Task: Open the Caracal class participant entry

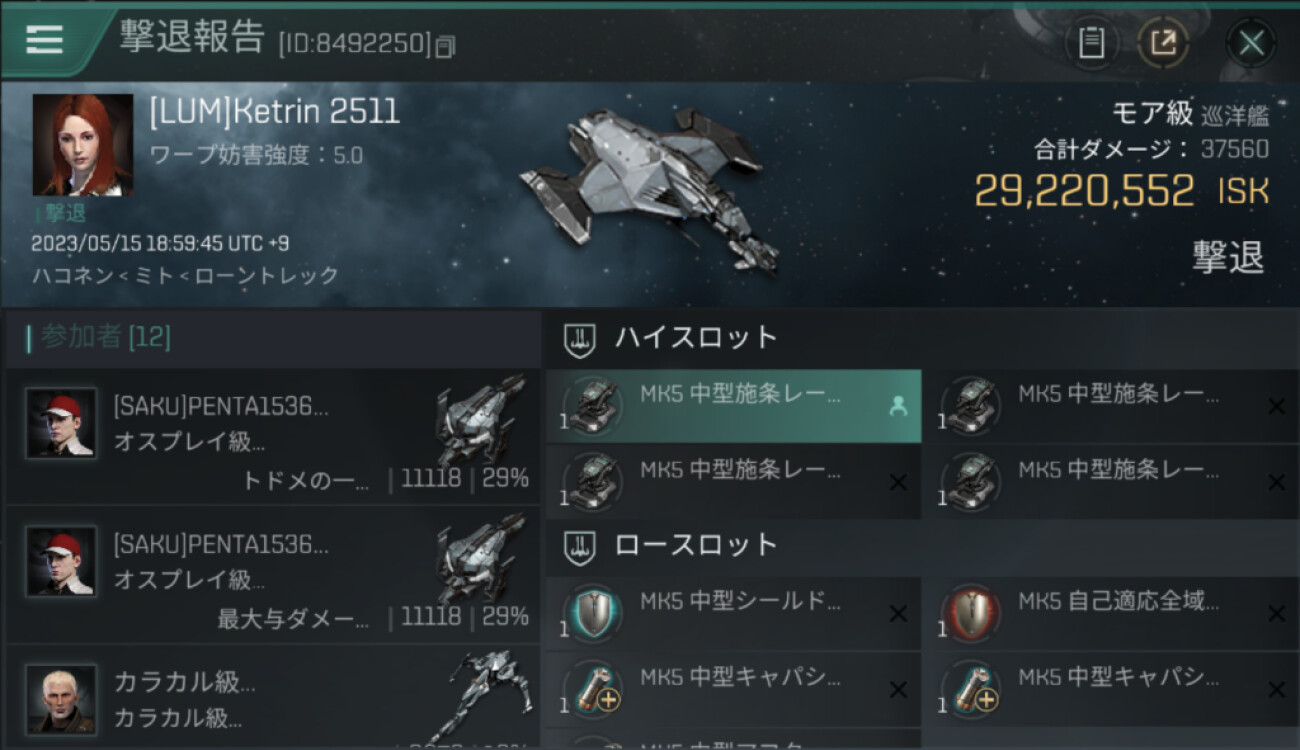Action: (x=273, y=698)
